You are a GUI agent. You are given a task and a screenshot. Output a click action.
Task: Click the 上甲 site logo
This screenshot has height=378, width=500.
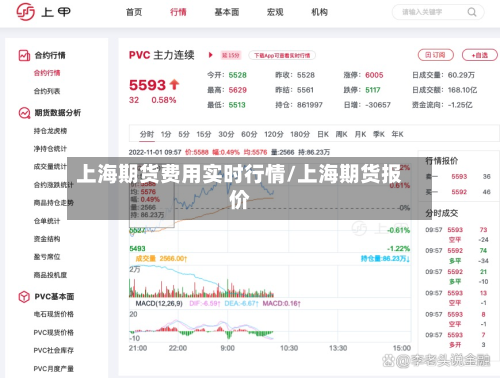pos(44,12)
